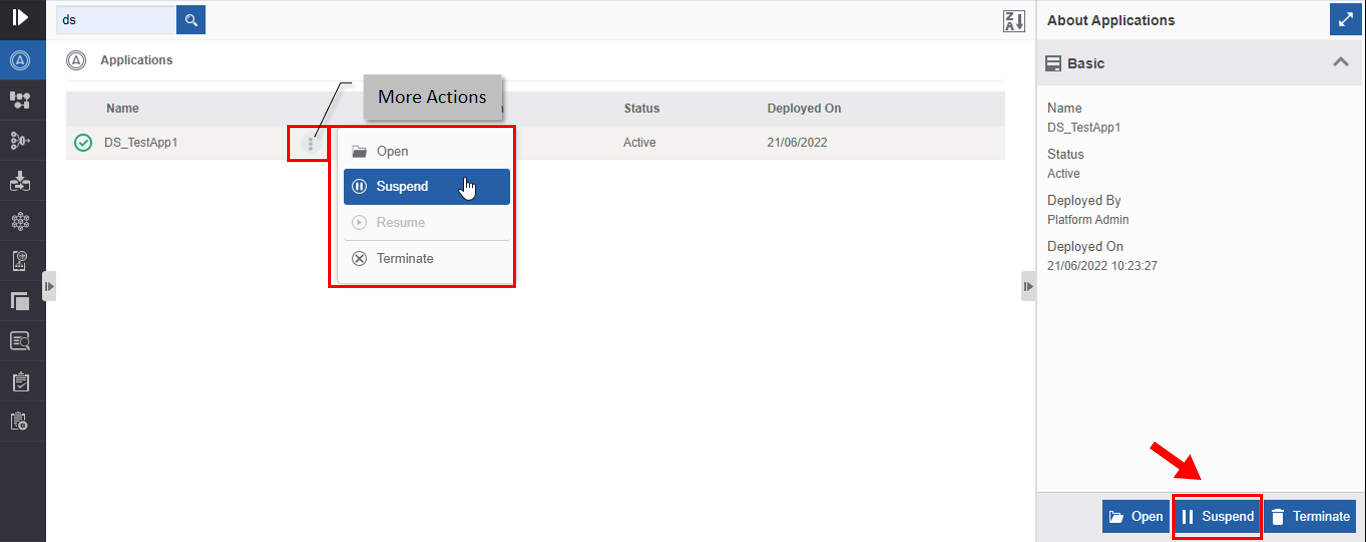This screenshot has height=542, width=1366.
Task: Click the Terminate button in details panel
Action: [1310, 517]
